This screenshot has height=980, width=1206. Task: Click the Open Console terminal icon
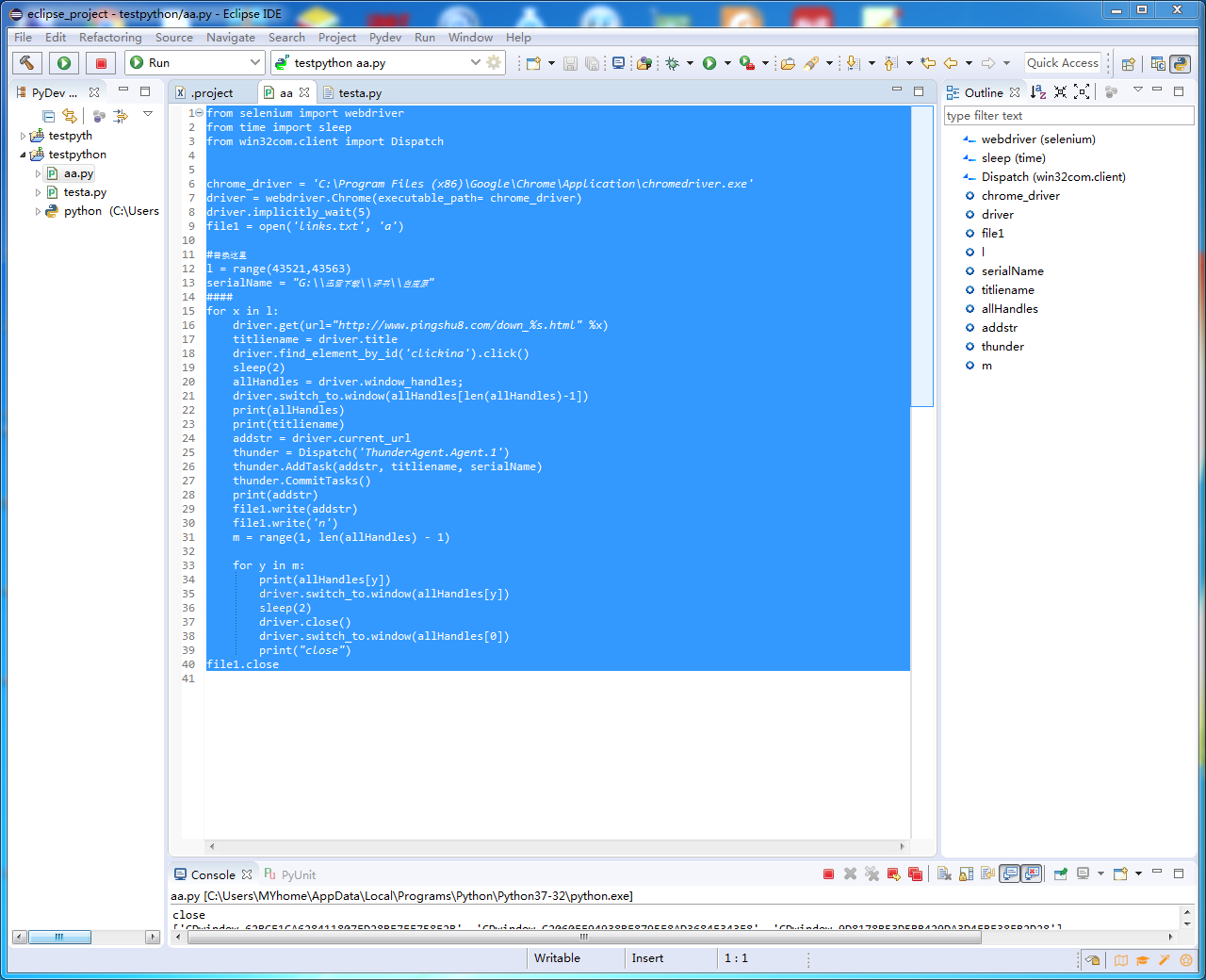618,63
